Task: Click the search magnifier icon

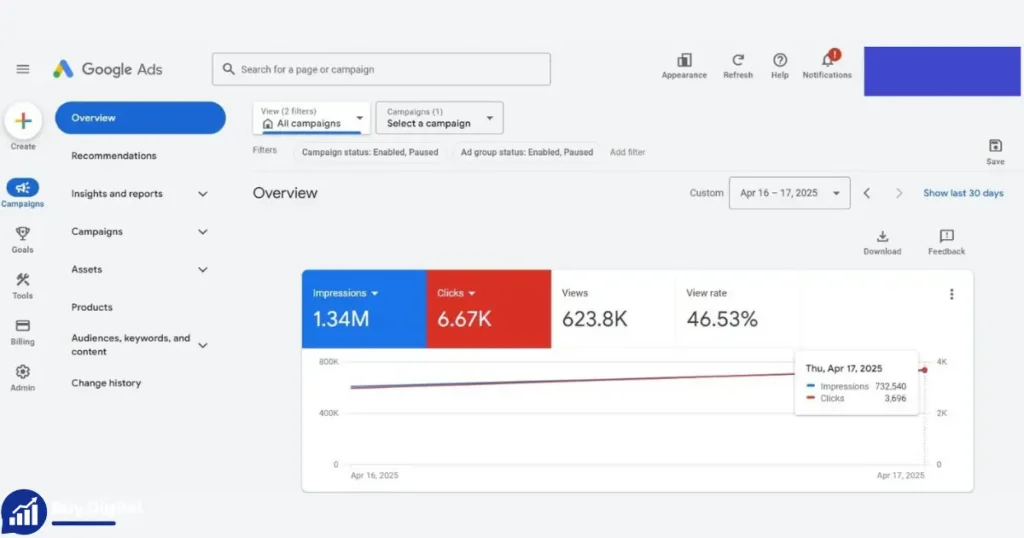Action: click(228, 69)
